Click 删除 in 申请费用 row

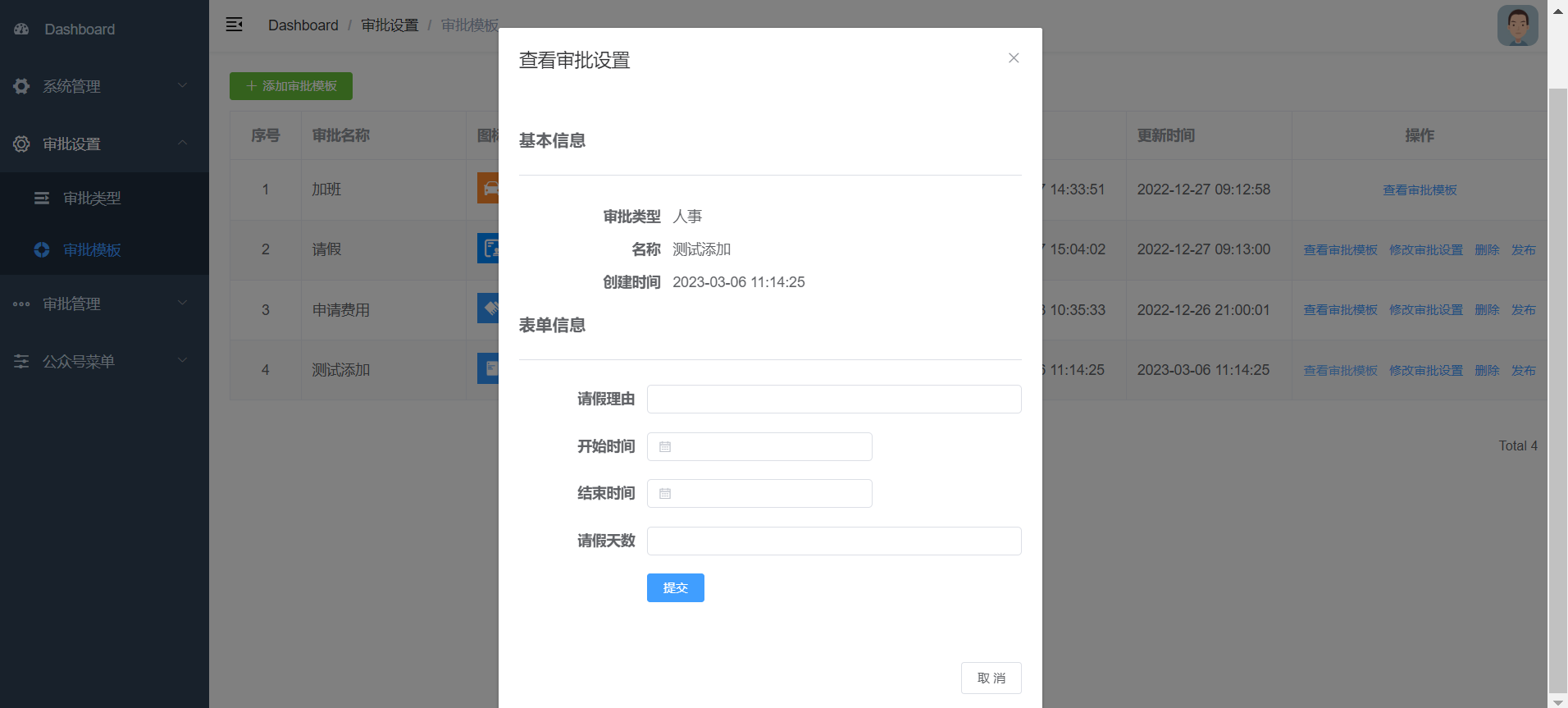point(1487,309)
